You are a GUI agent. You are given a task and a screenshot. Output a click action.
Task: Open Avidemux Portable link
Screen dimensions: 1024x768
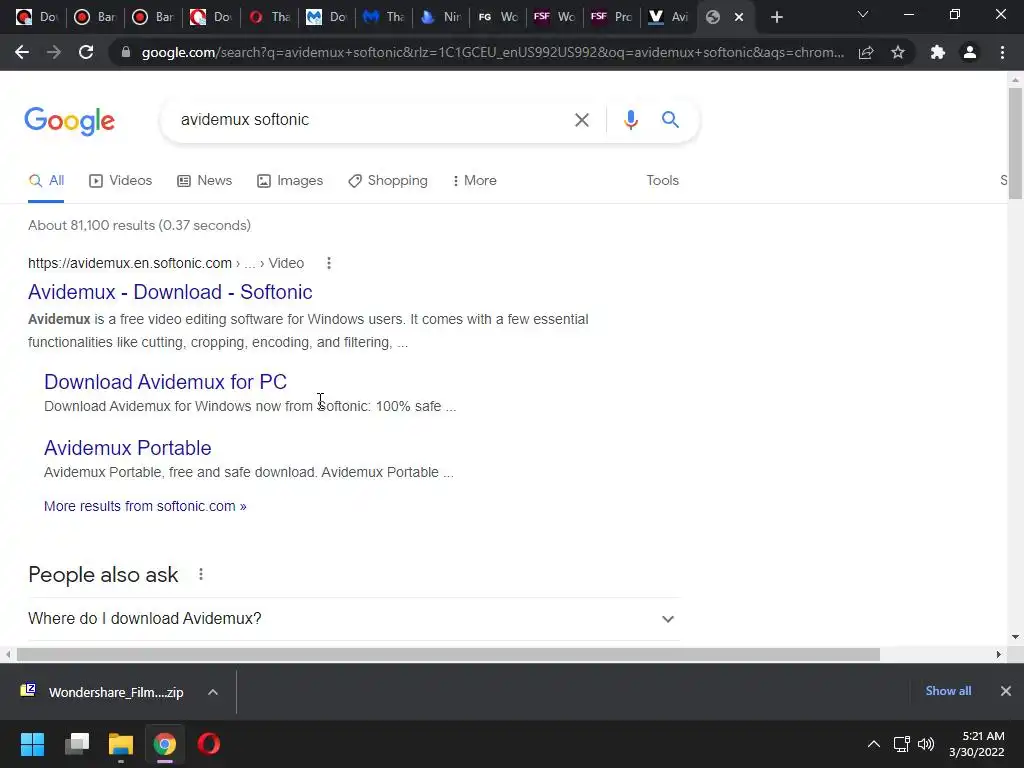pyautogui.click(x=127, y=448)
